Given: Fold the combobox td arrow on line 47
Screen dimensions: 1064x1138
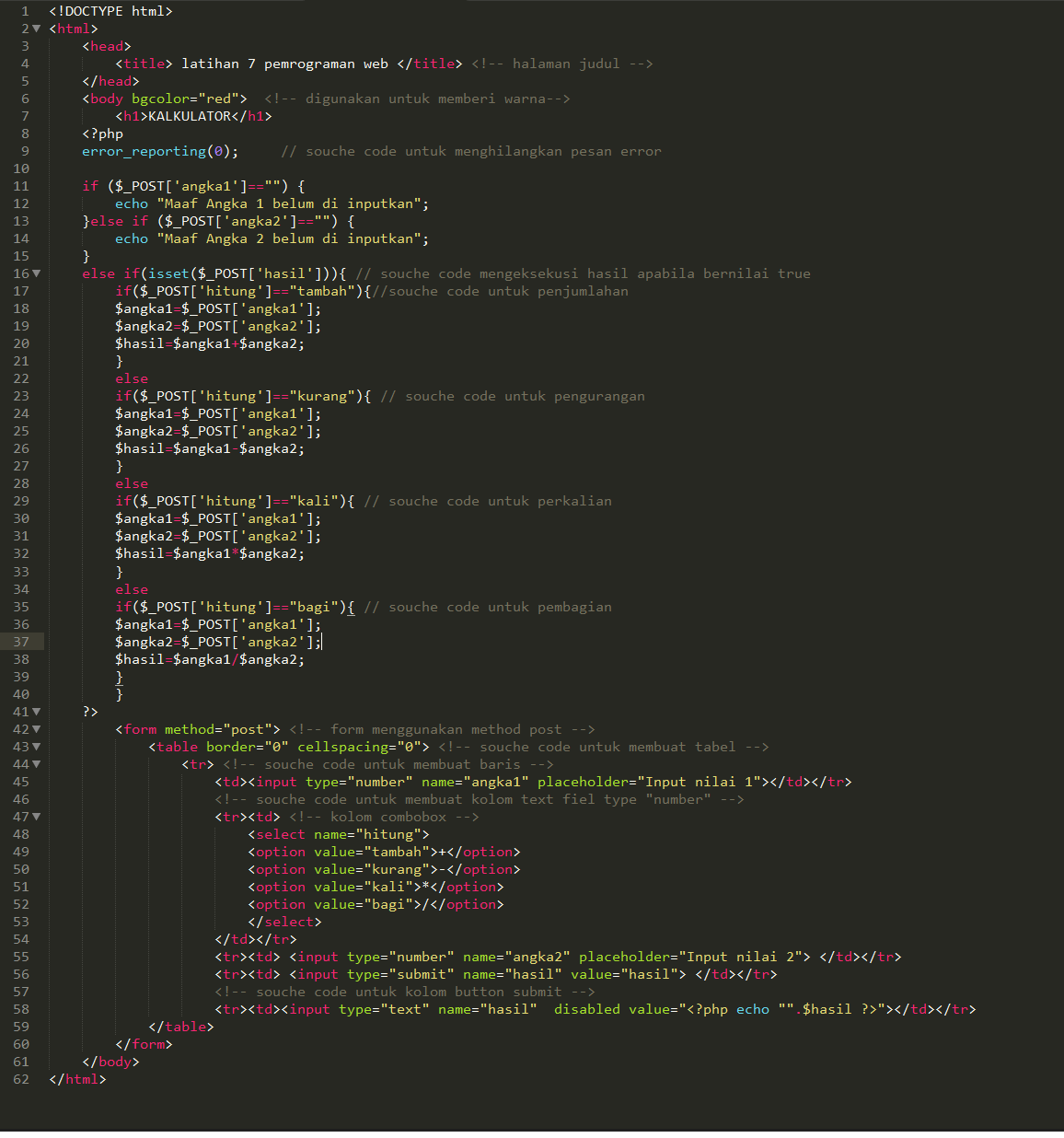Looking at the screenshot, I should click(36, 817).
